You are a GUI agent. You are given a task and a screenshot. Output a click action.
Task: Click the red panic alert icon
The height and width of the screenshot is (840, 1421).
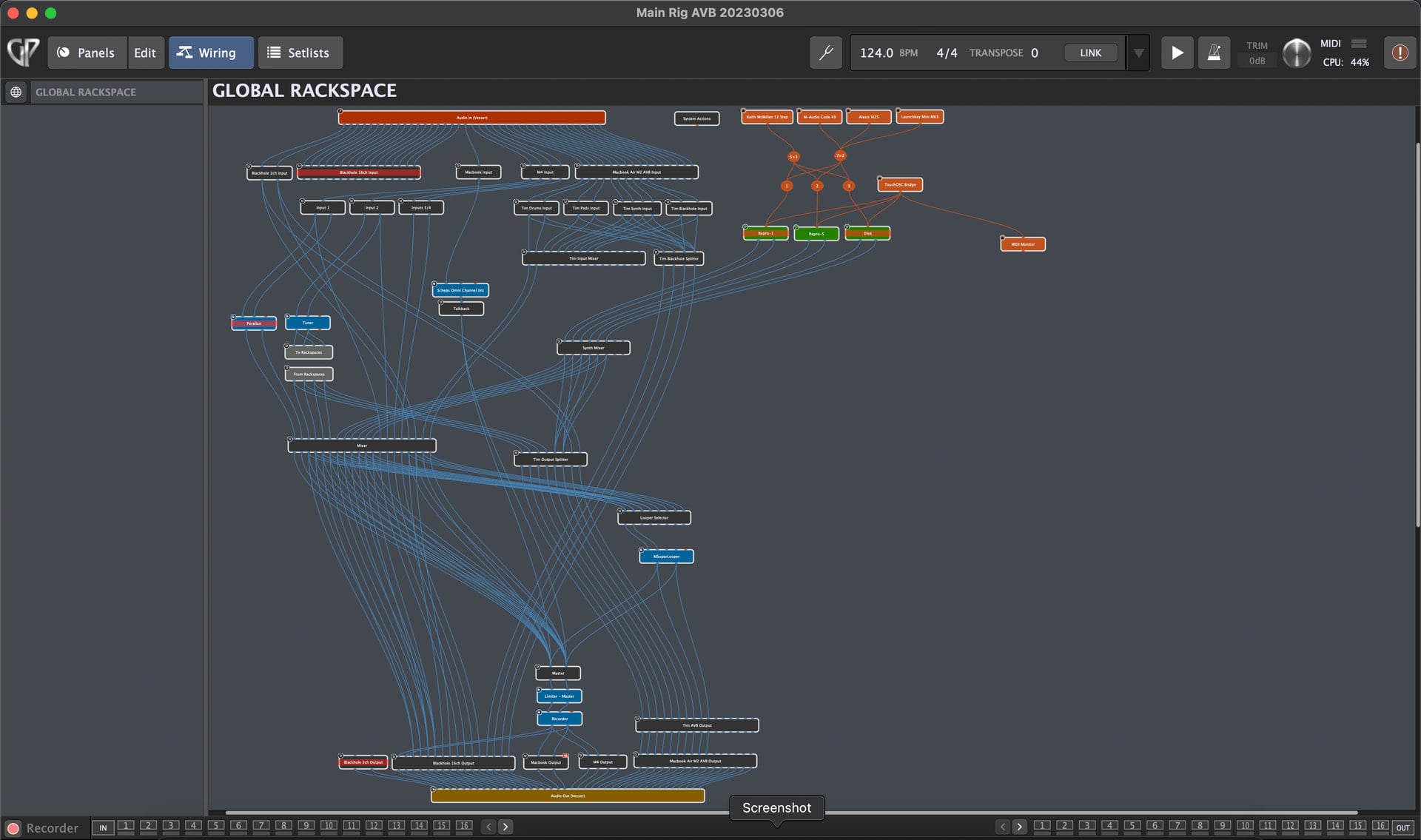pyautogui.click(x=1400, y=53)
